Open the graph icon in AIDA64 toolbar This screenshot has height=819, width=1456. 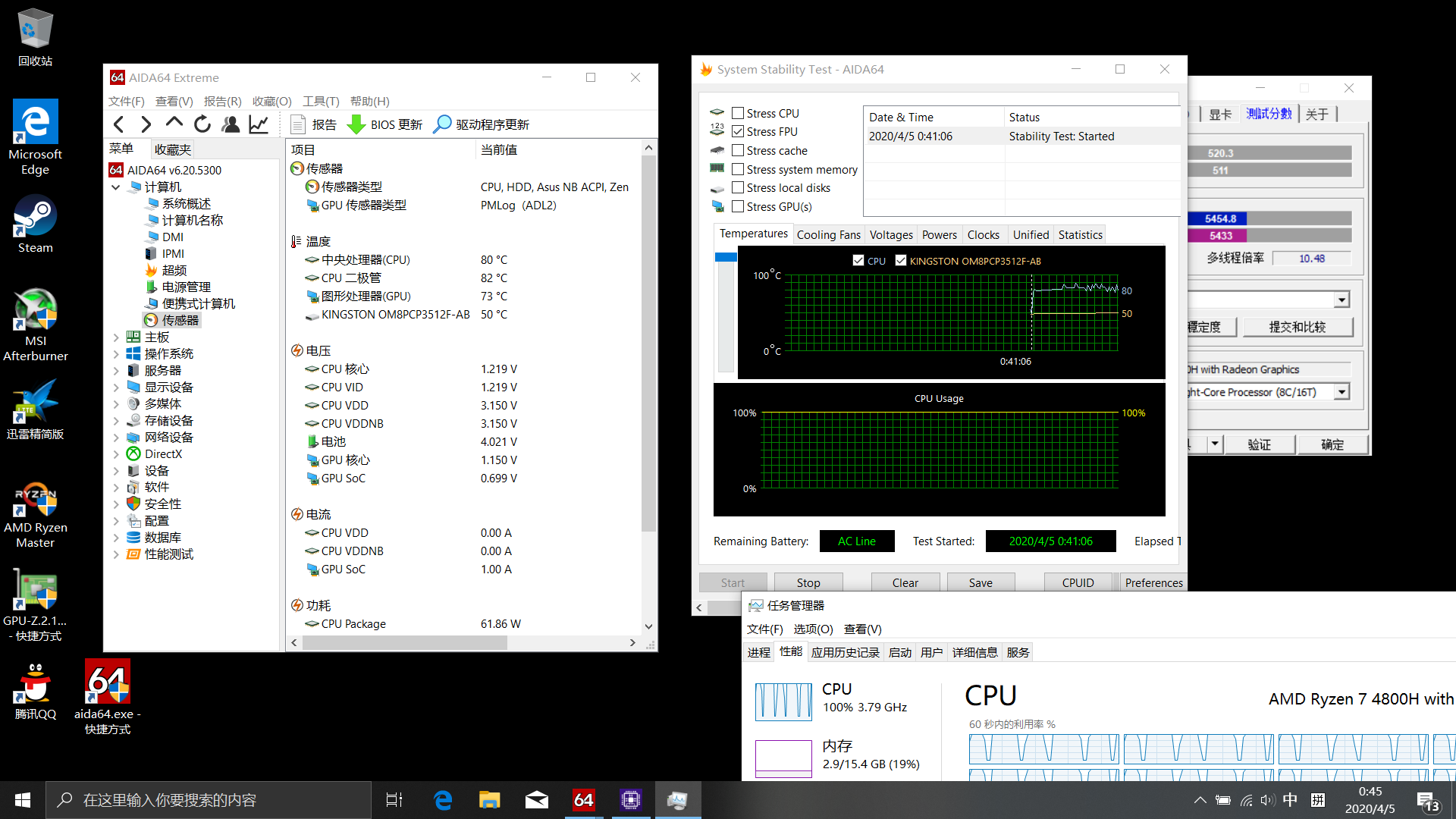259,124
